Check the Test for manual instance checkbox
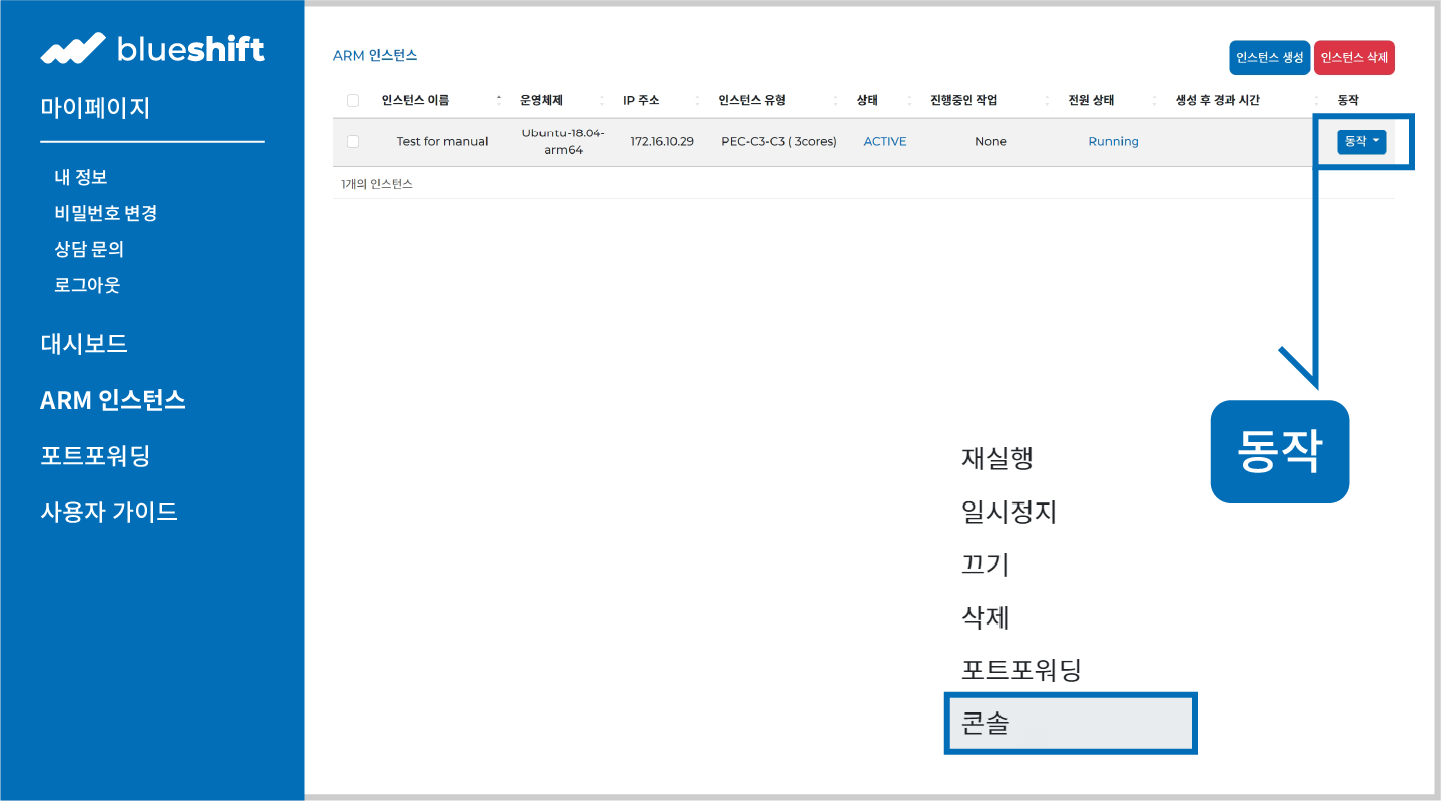This screenshot has height=801, width=1441. point(352,141)
